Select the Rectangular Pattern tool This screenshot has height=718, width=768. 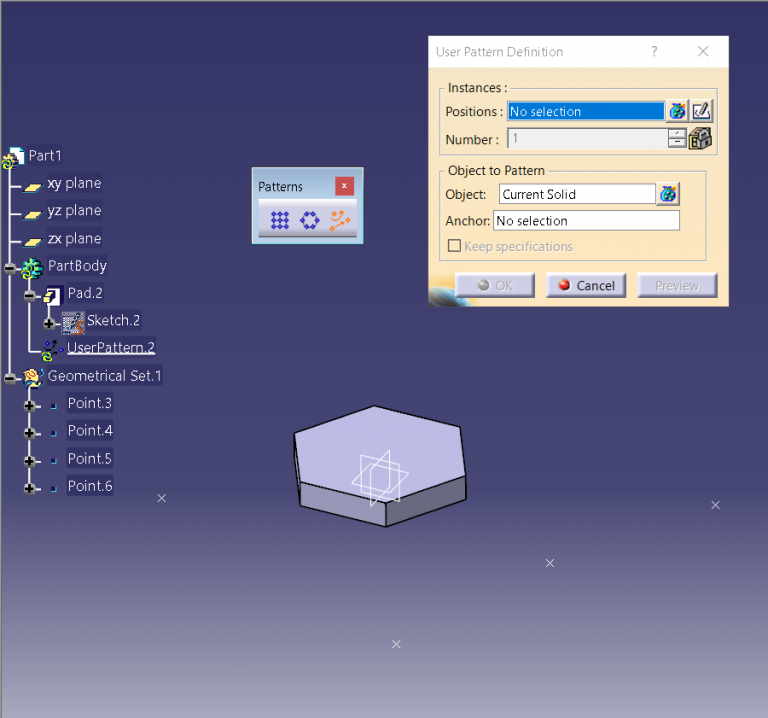click(280, 220)
